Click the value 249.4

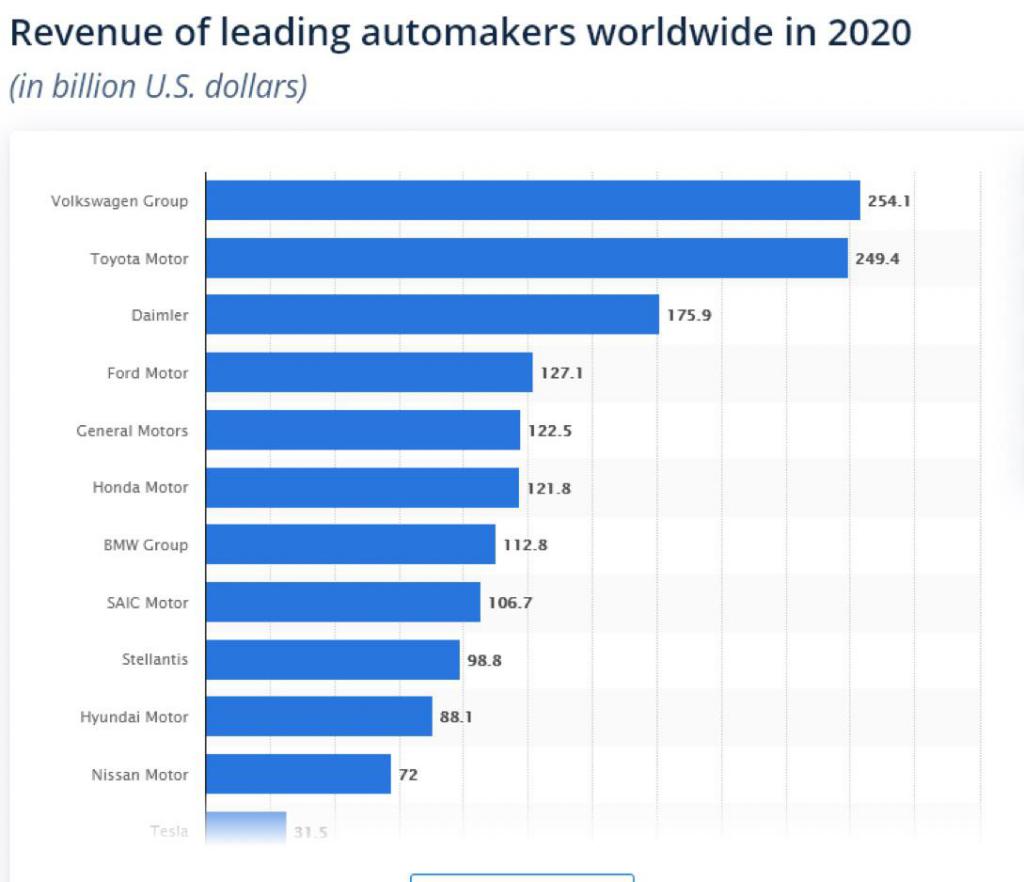(x=877, y=259)
